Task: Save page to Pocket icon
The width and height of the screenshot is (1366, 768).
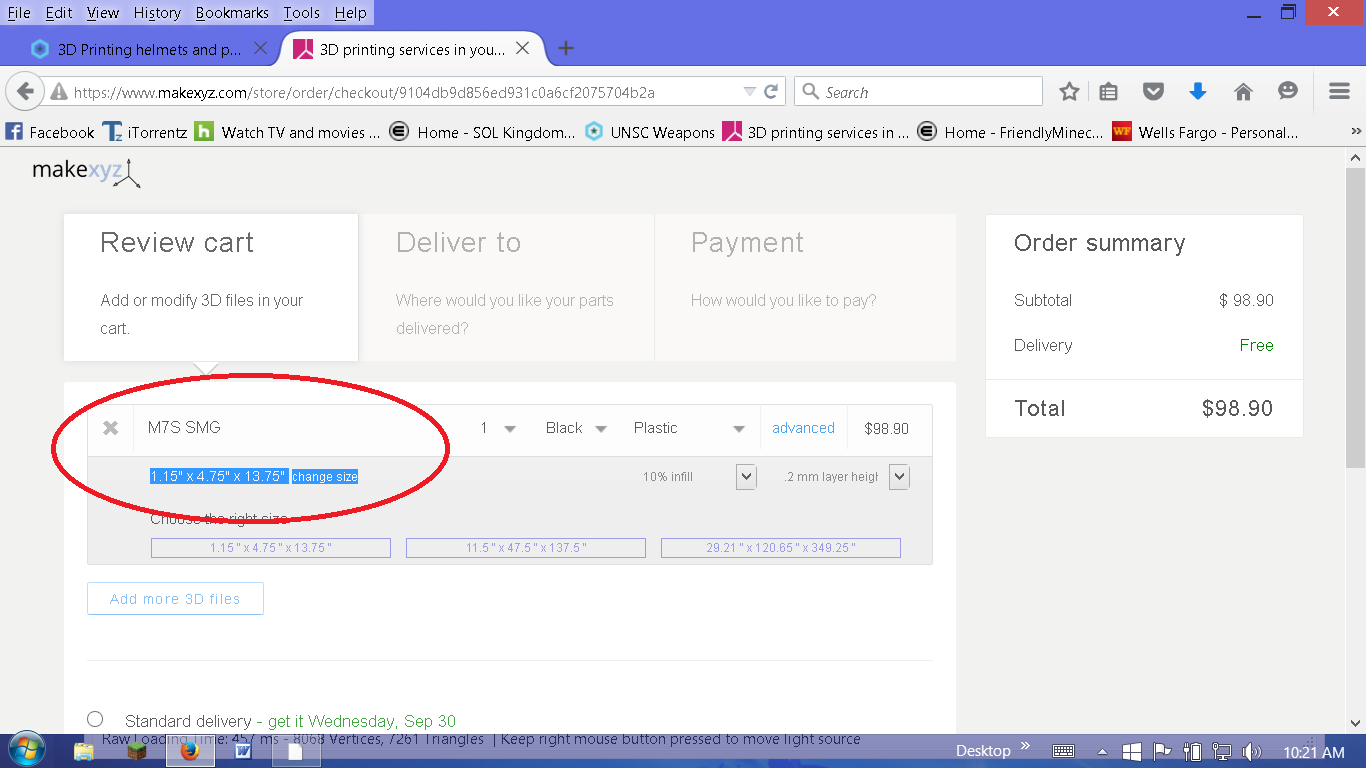Action: tap(1153, 92)
